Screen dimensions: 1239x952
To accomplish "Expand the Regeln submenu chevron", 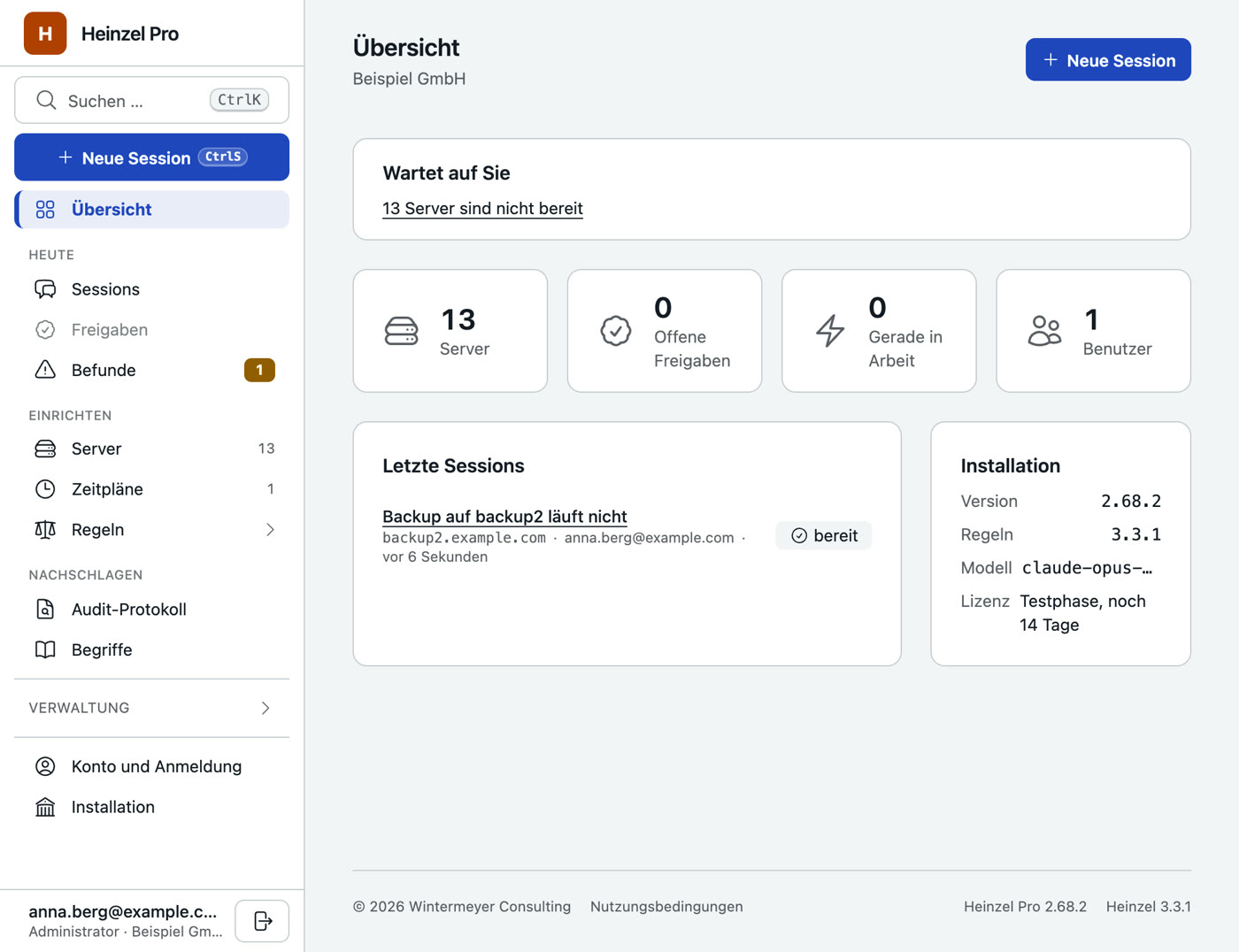I will tap(270, 530).
